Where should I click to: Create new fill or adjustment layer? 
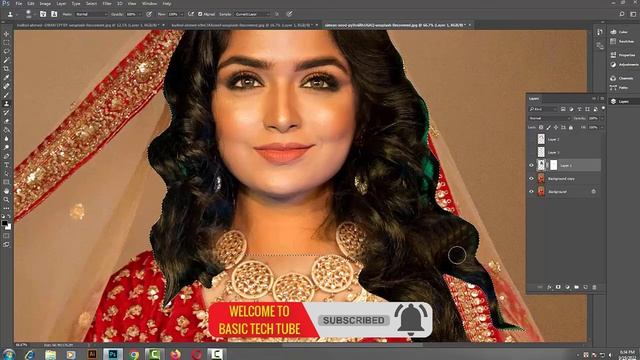tap(567, 287)
